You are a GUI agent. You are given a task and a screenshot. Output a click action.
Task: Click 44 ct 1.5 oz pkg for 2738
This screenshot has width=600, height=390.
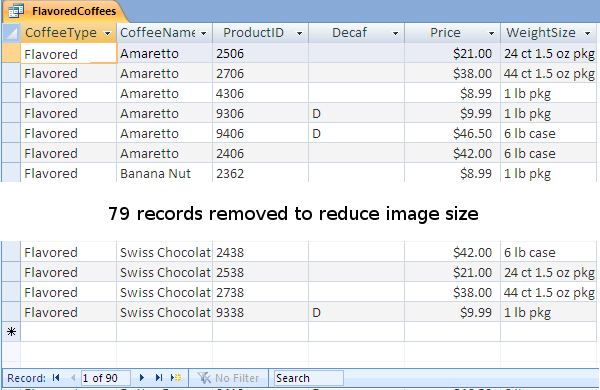(549, 292)
